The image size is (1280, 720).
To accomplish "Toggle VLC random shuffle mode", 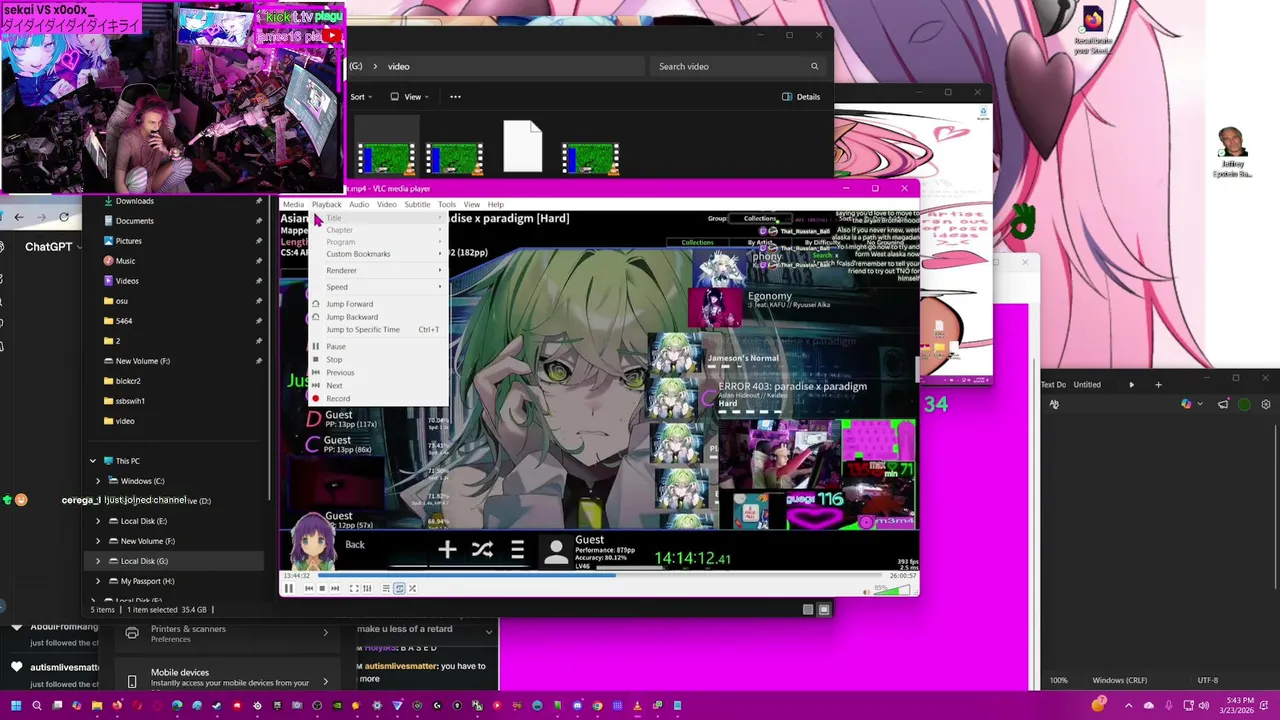I will click(412, 588).
